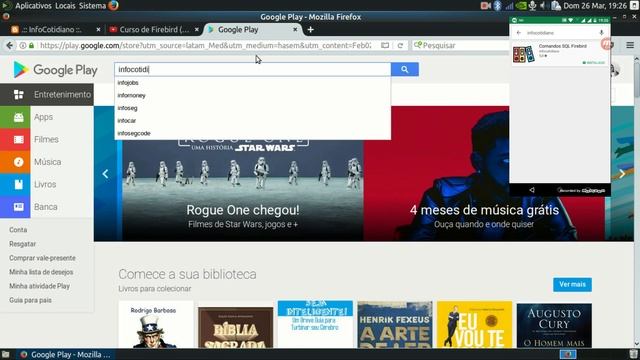The width and height of the screenshot is (640, 360).
Task: Click the Pesquisar search box in Firefox
Action: pos(459,45)
